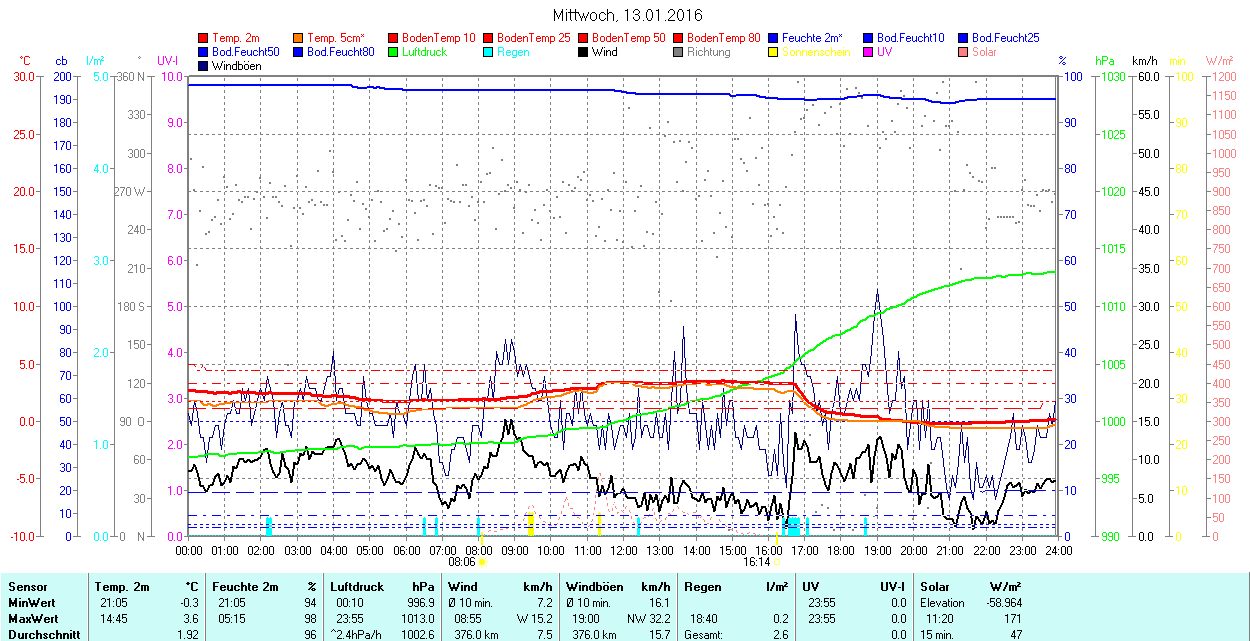The image size is (1250, 641).
Task: Click the dark blue Windböen legend square
Action: click(204, 66)
